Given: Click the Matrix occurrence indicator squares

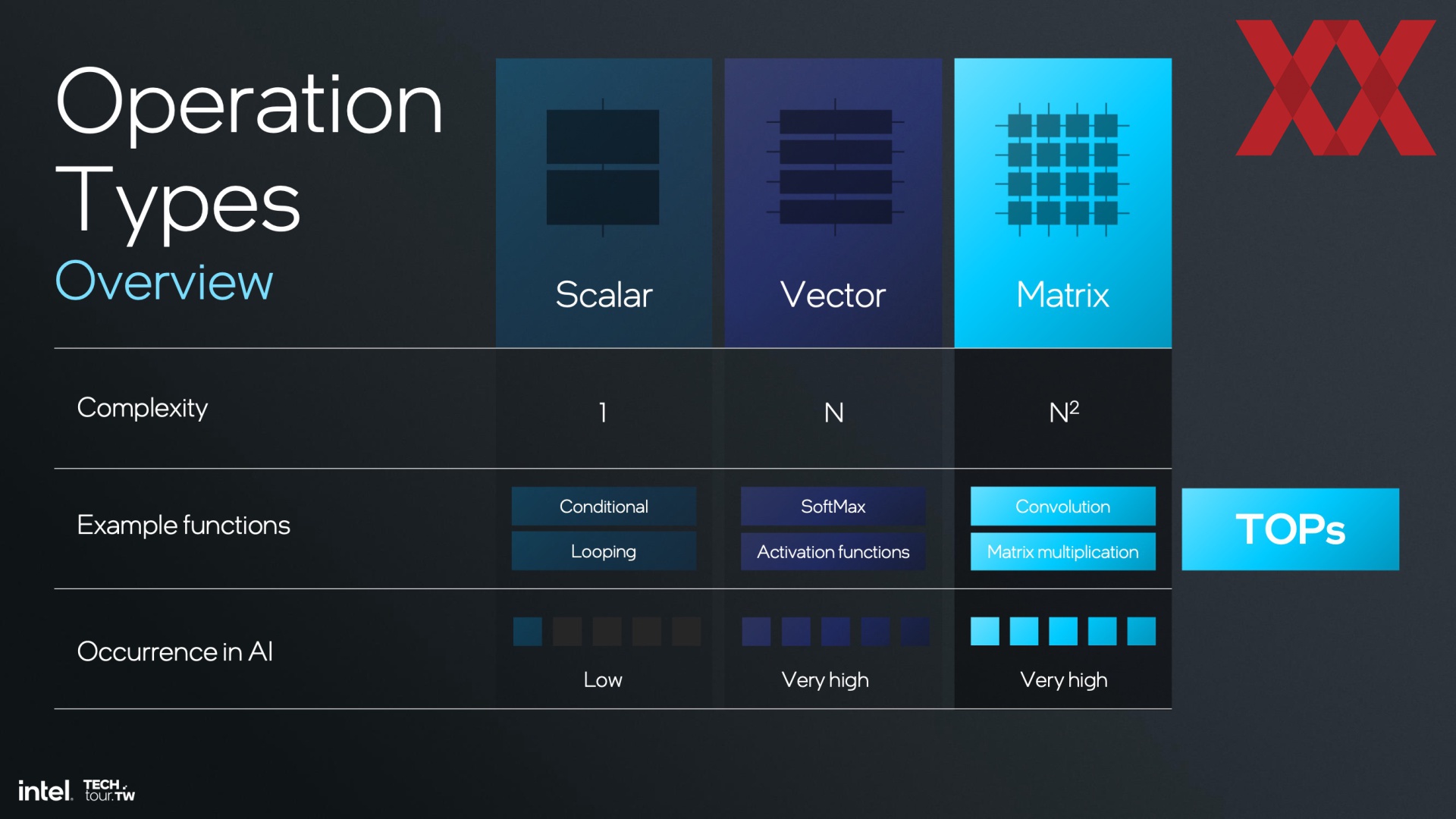Looking at the screenshot, I should click(x=1063, y=631).
